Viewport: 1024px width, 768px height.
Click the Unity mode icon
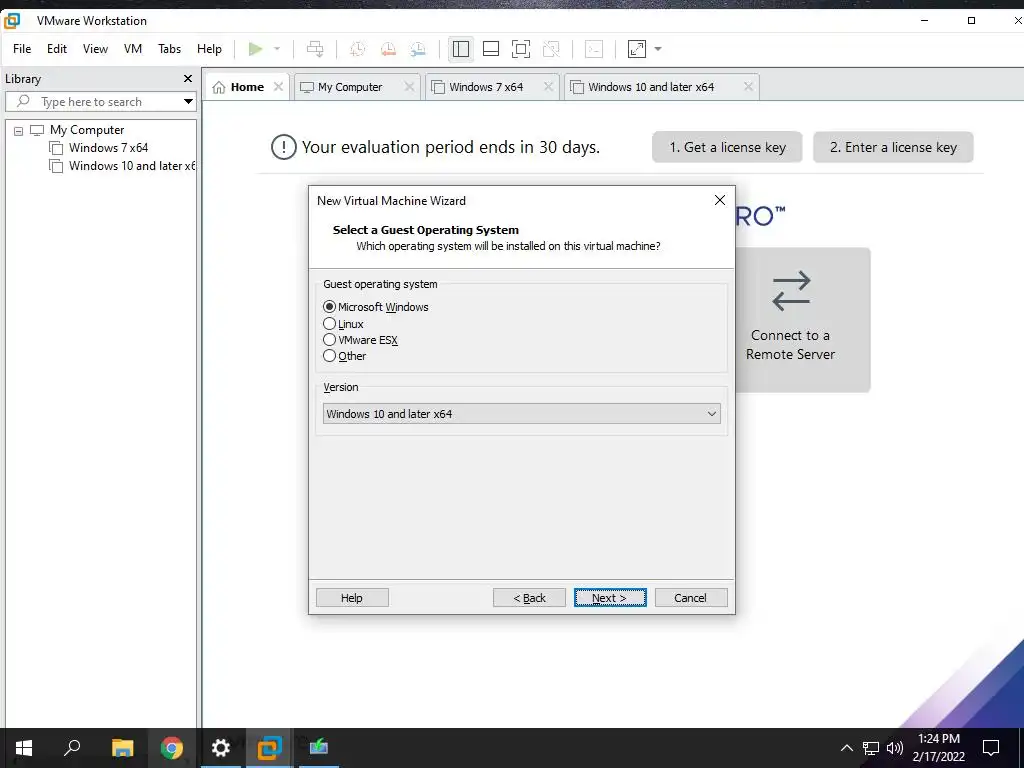point(551,49)
